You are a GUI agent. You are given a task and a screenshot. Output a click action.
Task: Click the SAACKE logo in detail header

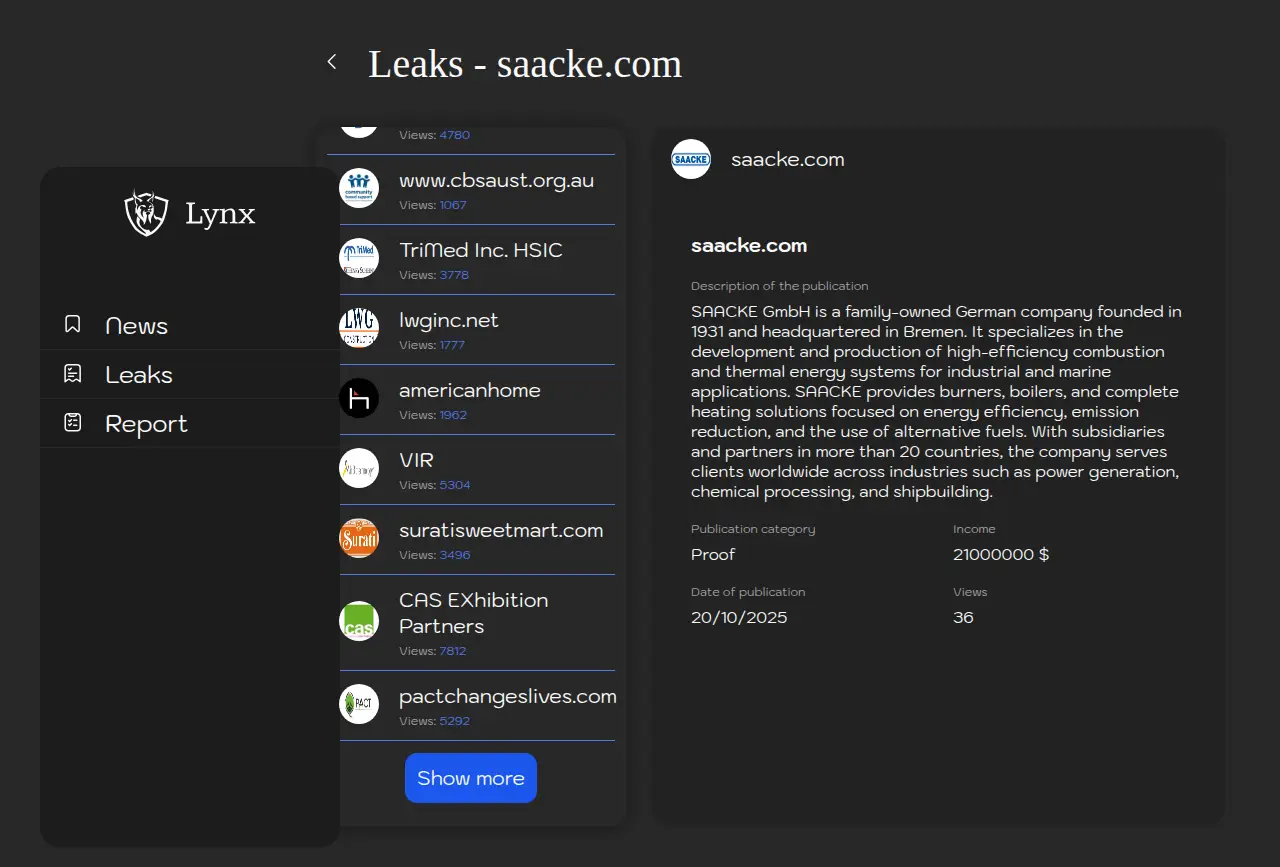pyautogui.click(x=691, y=159)
